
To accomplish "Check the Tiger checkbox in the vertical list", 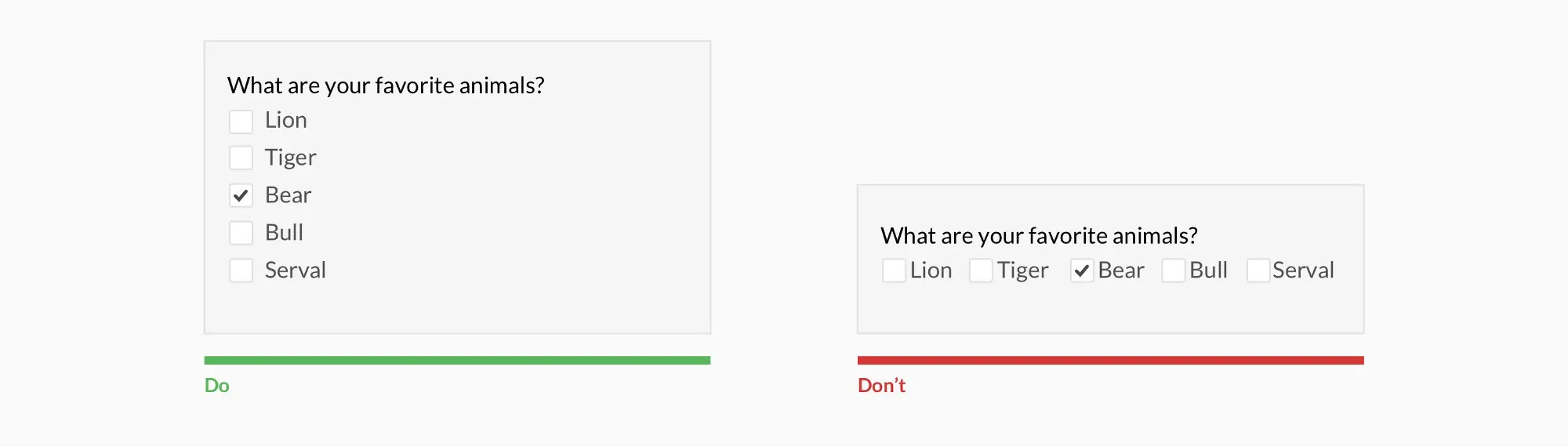I will [241, 158].
